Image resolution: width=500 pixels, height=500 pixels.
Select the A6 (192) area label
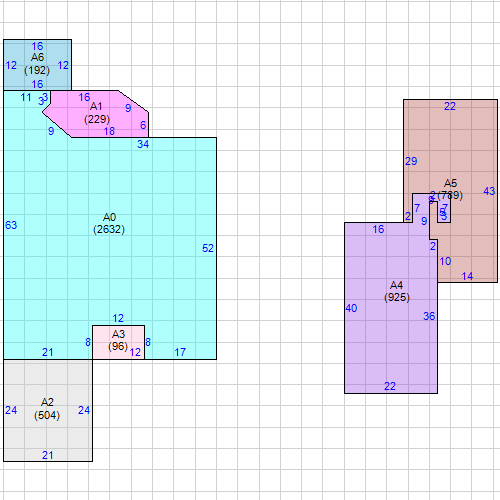point(37,64)
